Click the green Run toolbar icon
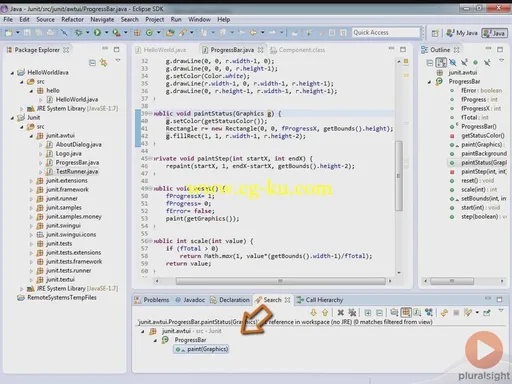 [97, 32]
